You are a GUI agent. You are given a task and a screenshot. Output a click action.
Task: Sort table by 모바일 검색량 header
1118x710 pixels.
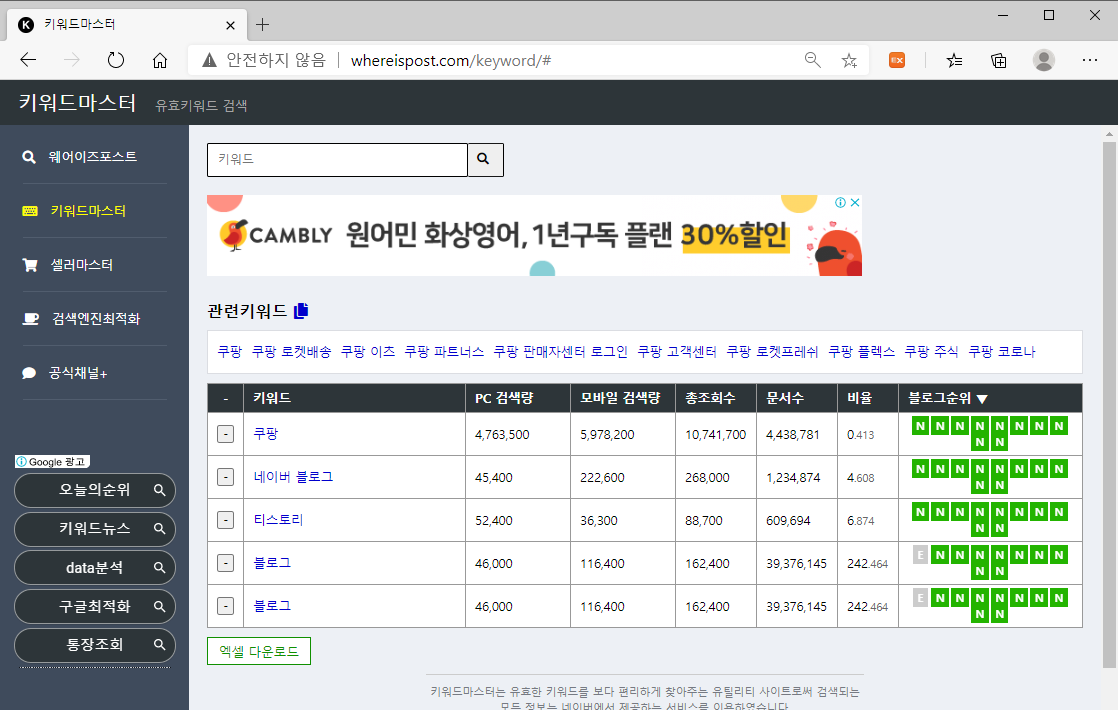click(x=620, y=398)
